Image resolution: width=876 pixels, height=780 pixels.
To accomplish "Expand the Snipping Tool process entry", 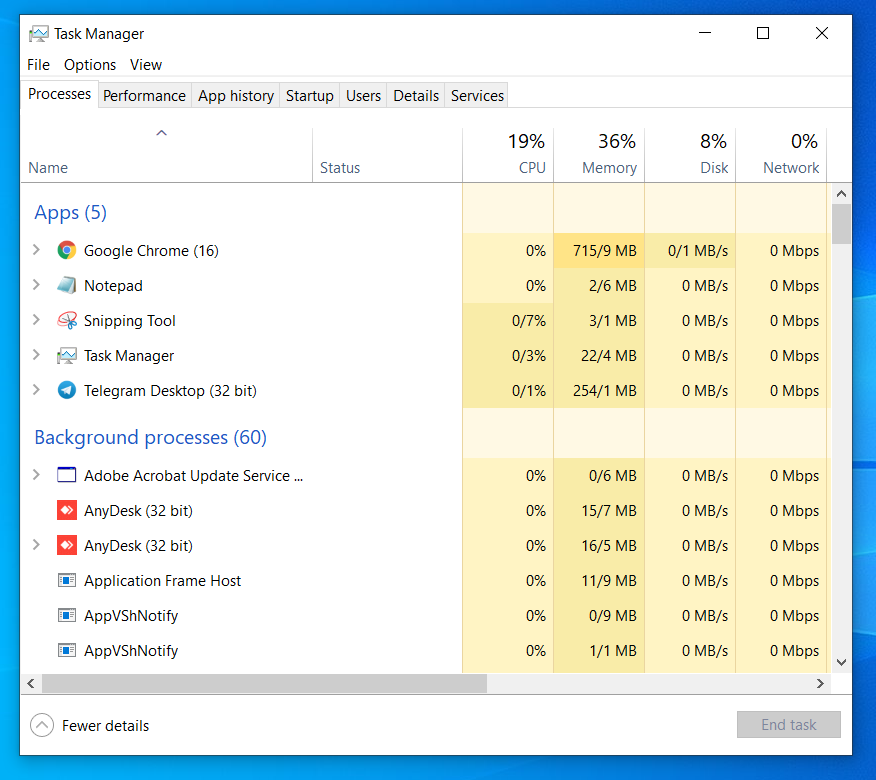I will (x=37, y=321).
